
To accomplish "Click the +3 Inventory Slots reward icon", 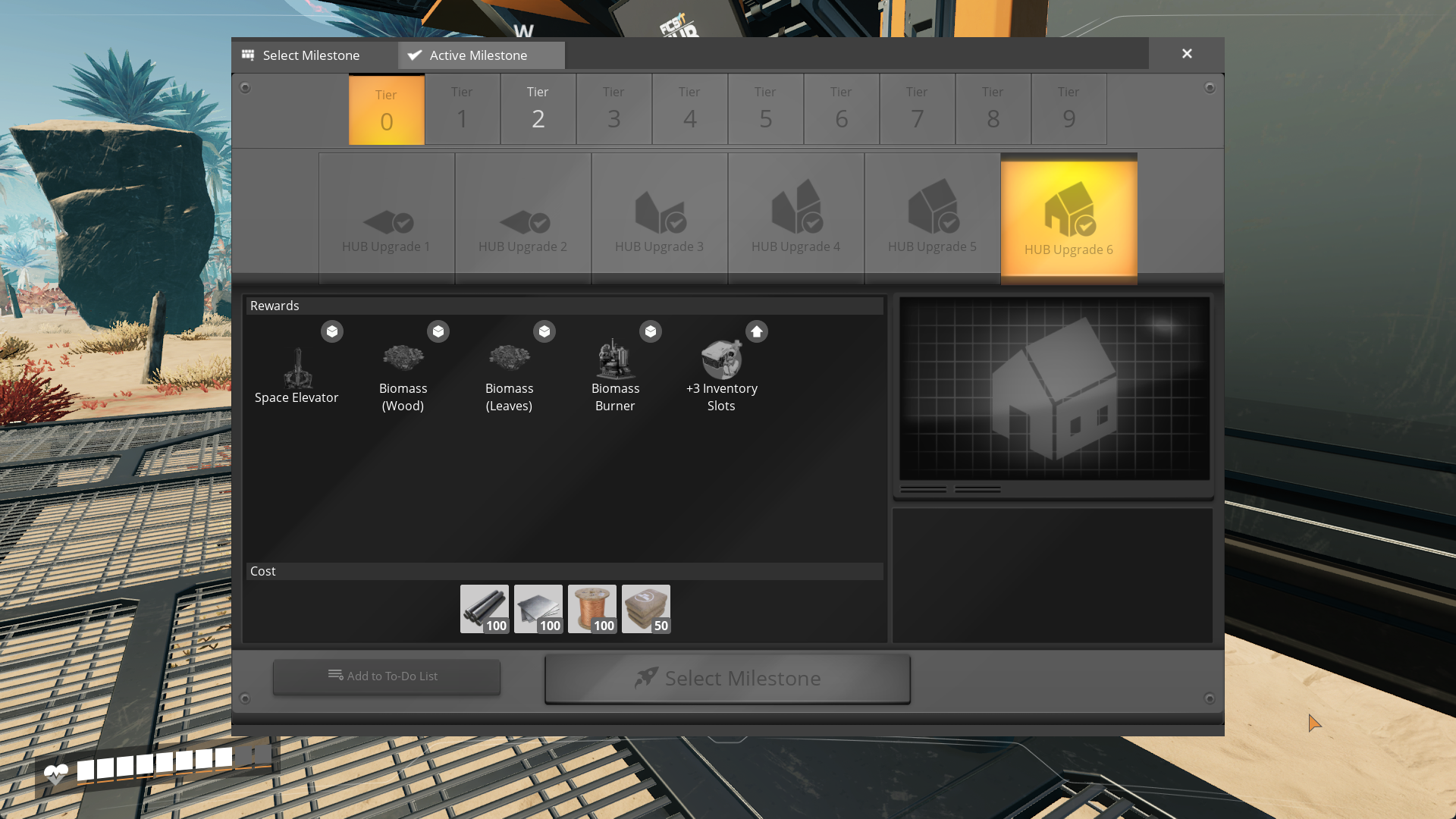I will coord(721,359).
